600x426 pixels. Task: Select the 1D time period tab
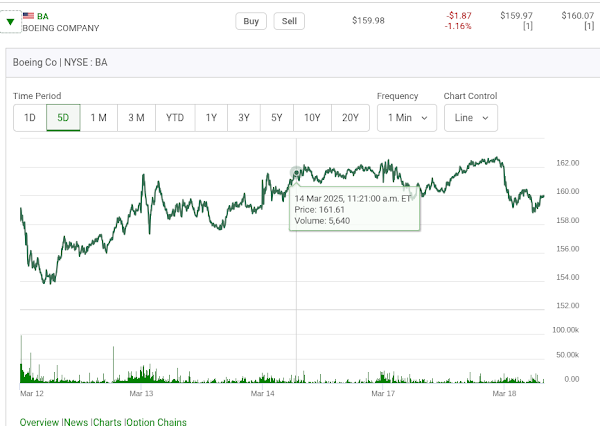click(30, 118)
